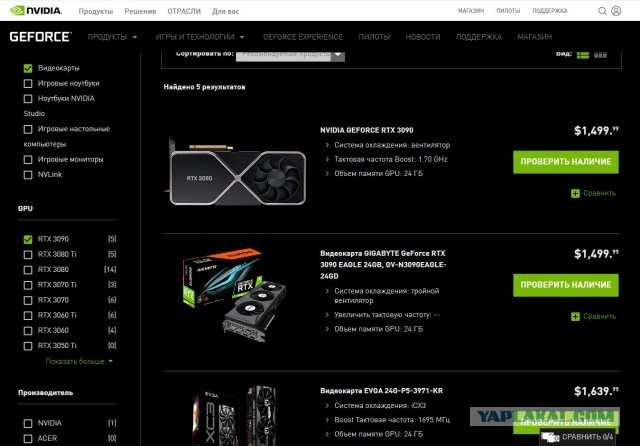
Task: Click the RTX 3090 Founders Edition image
Action: [237, 173]
